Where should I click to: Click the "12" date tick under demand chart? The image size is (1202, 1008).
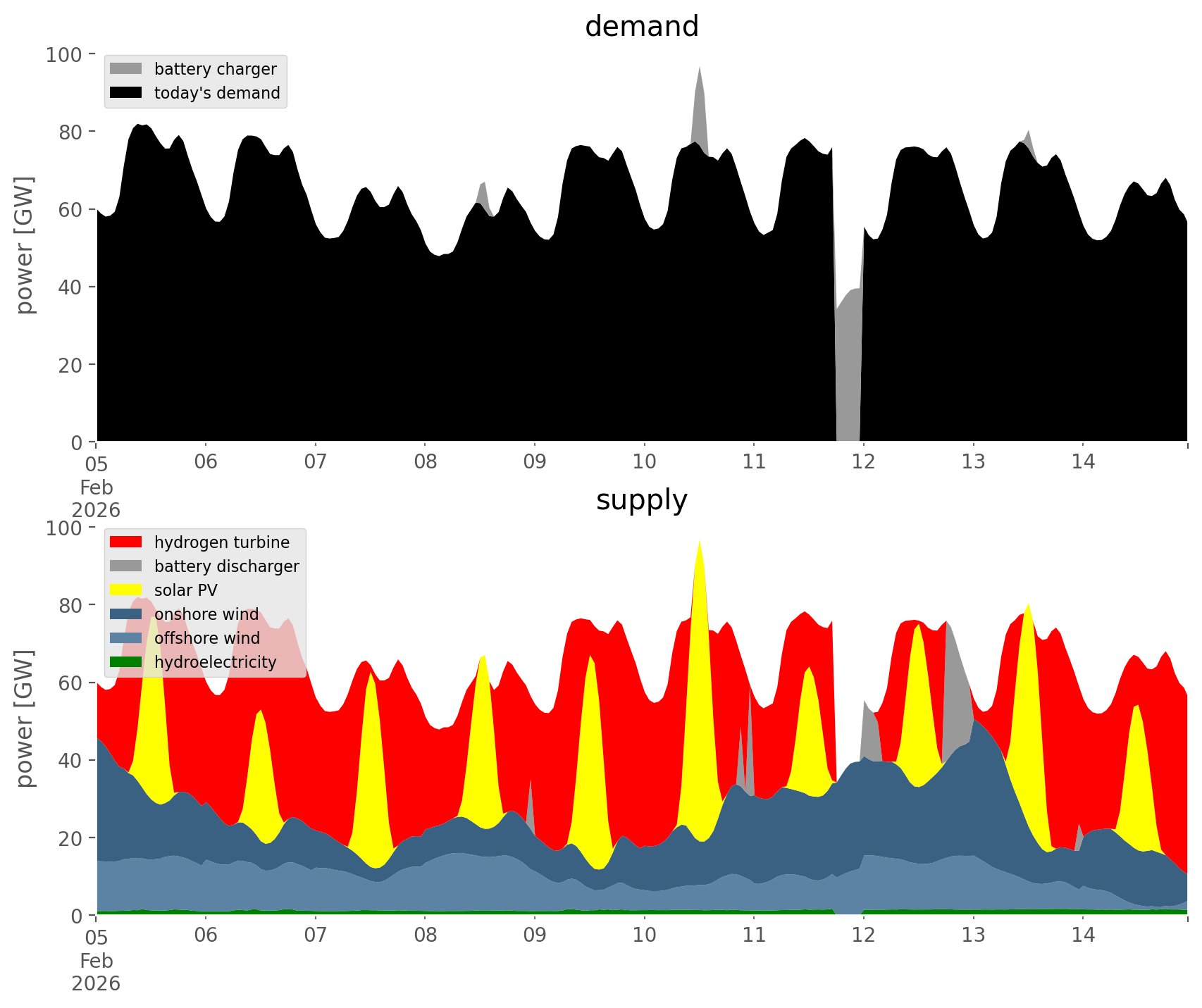[863, 463]
